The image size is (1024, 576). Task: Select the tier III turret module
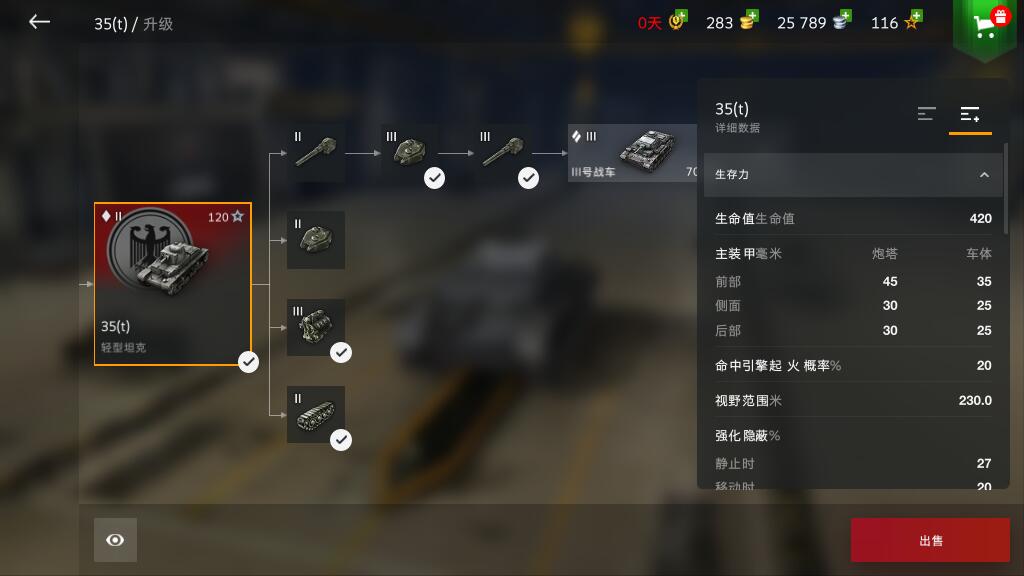click(x=409, y=153)
